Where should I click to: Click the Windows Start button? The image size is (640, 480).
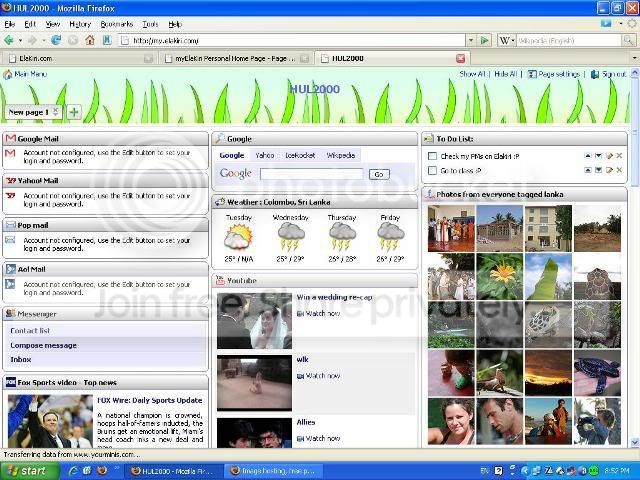(29, 471)
